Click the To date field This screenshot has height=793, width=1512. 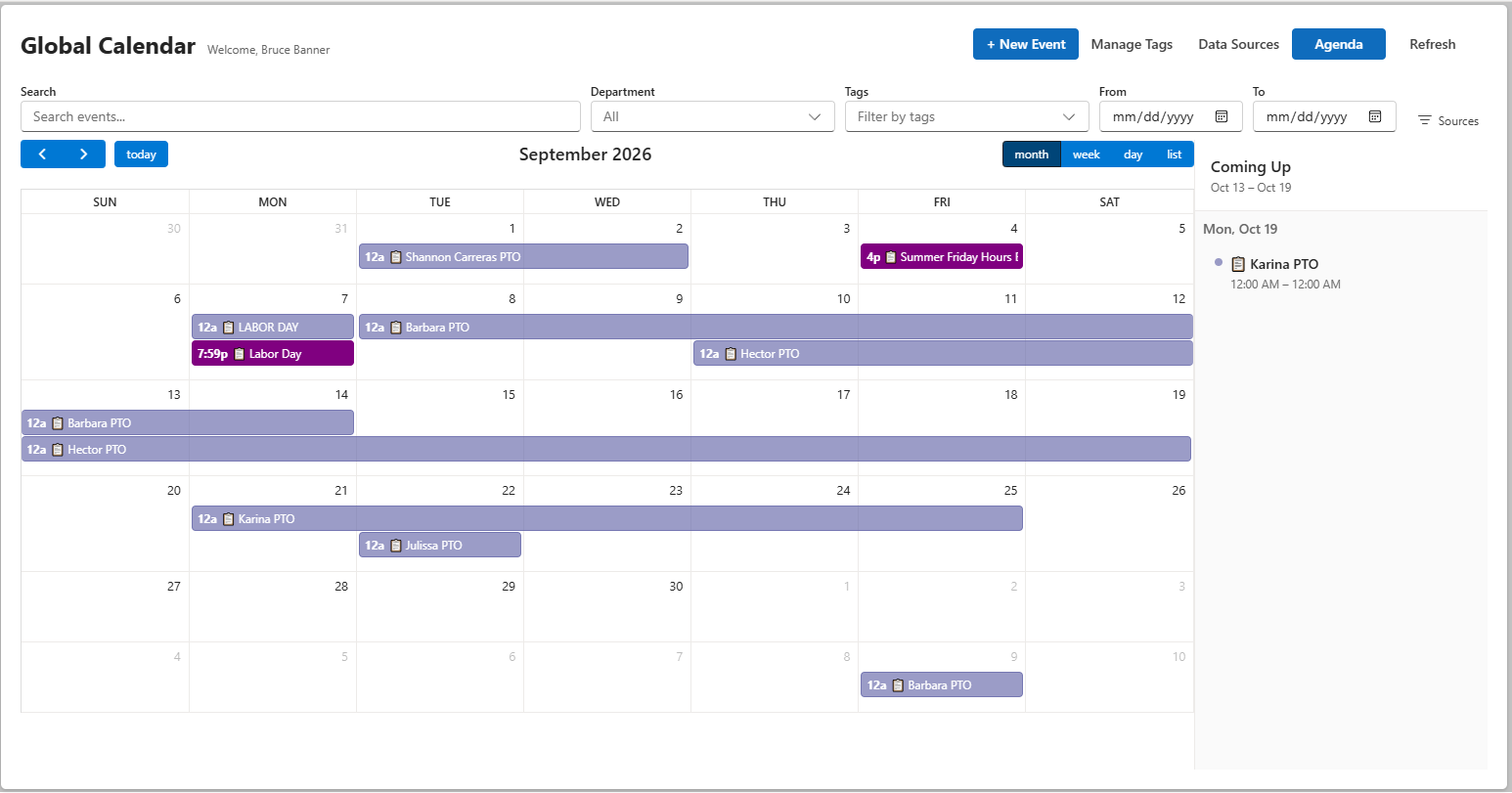1324,116
